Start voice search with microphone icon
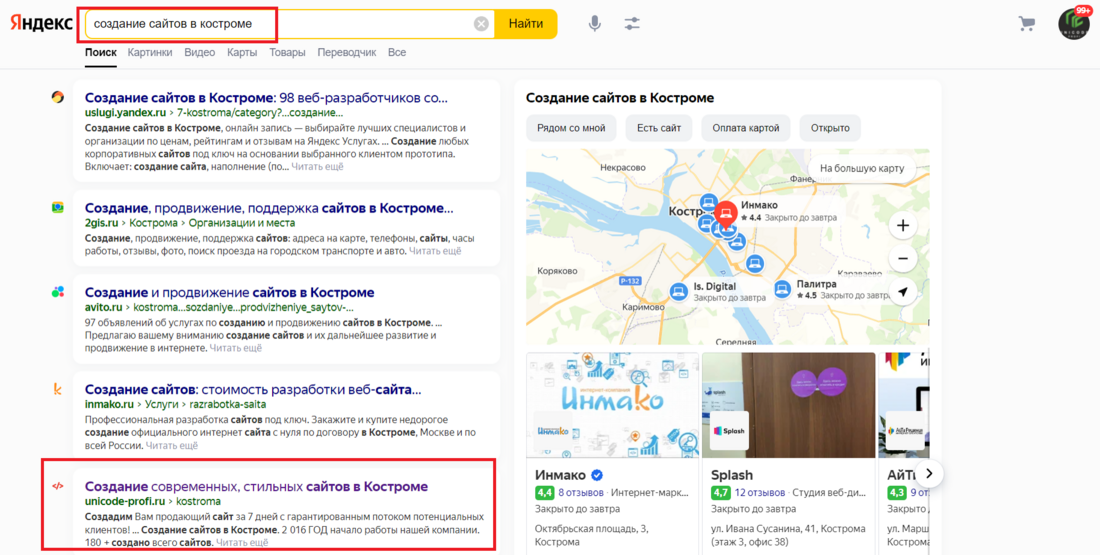The width and height of the screenshot is (1100, 555). click(x=595, y=24)
